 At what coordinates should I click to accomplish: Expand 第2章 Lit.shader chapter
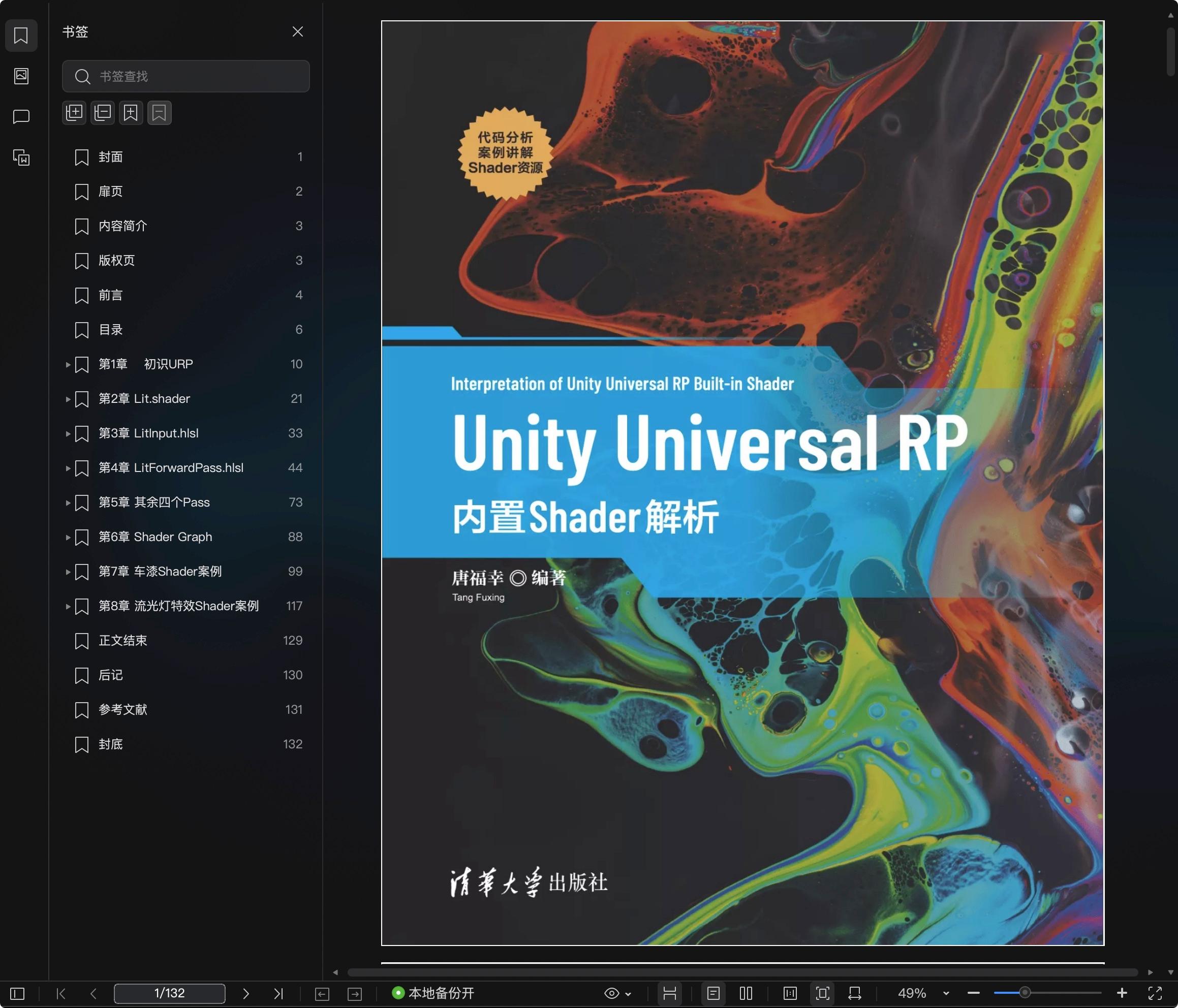[x=68, y=399]
